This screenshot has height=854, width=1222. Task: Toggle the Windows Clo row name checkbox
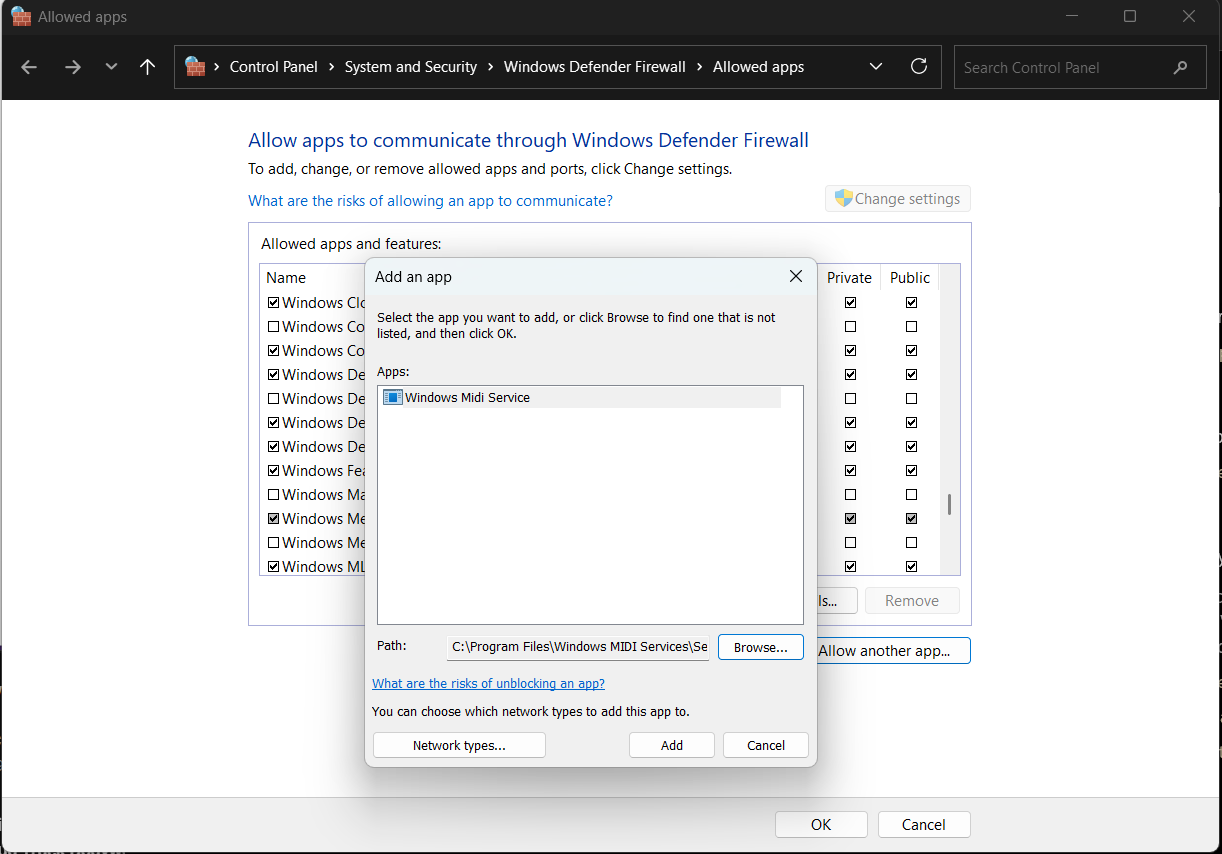click(273, 302)
